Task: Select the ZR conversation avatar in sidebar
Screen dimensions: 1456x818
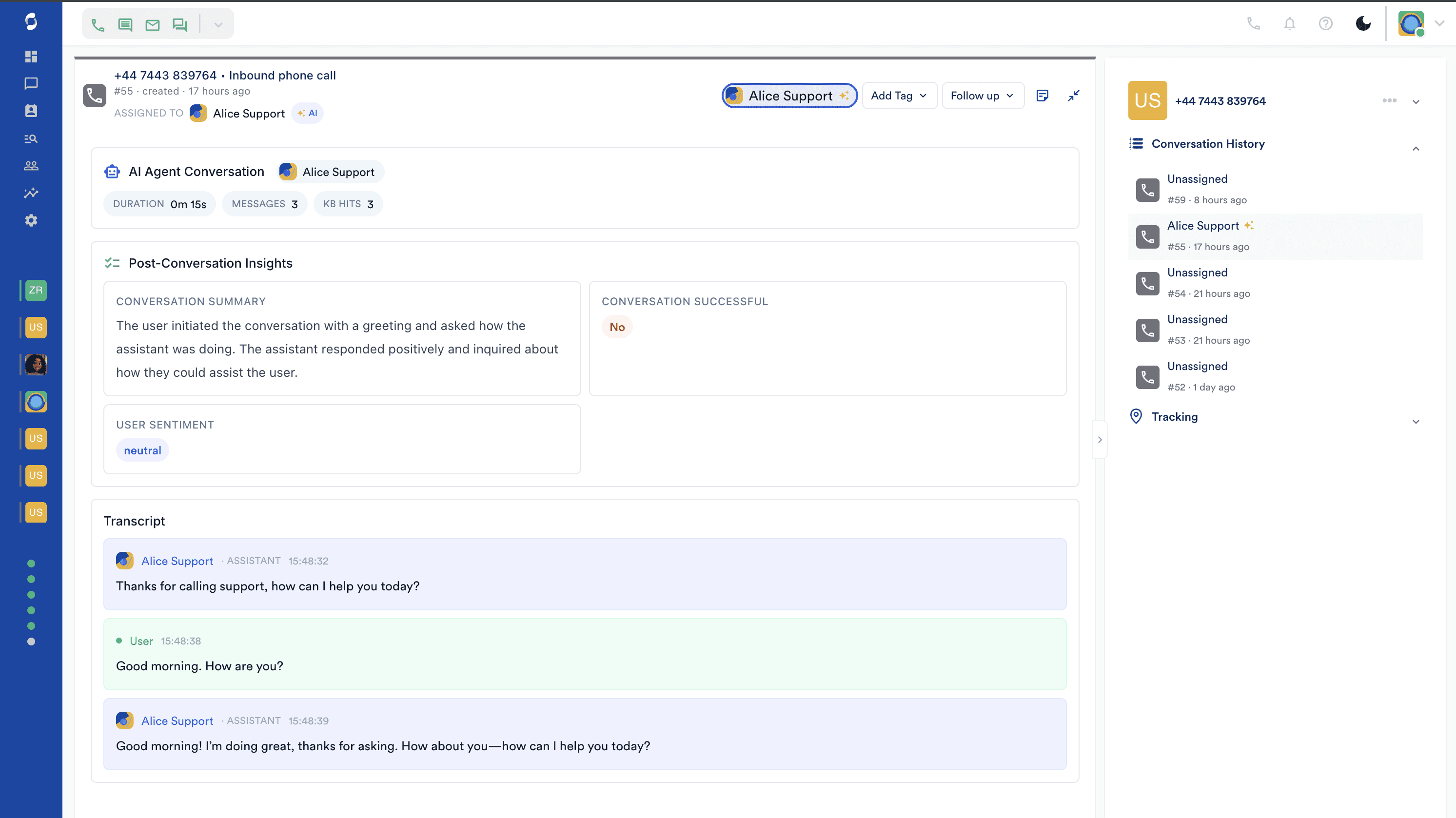Action: point(36,291)
